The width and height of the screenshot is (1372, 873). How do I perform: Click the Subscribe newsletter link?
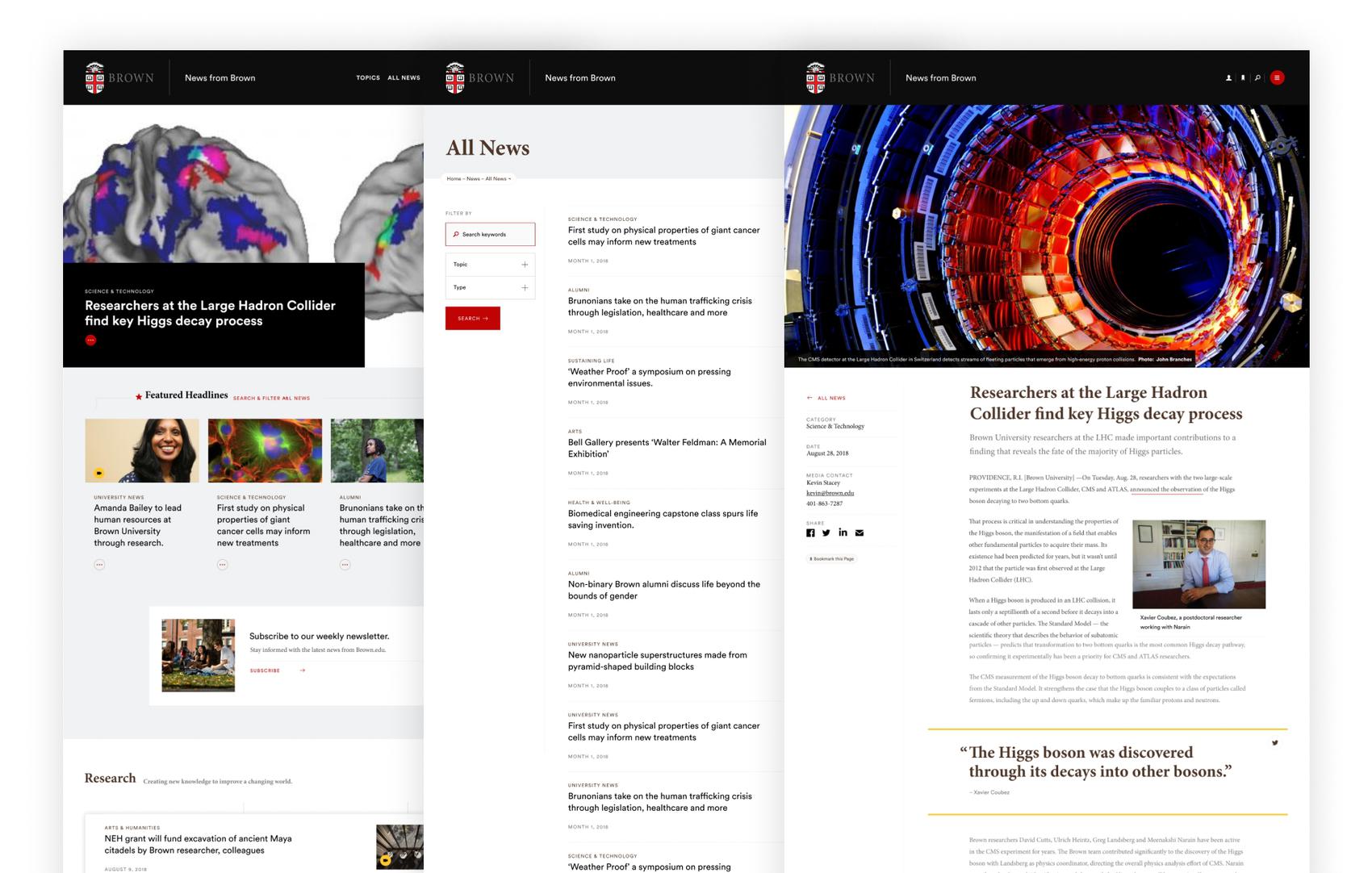pyautogui.click(x=266, y=670)
